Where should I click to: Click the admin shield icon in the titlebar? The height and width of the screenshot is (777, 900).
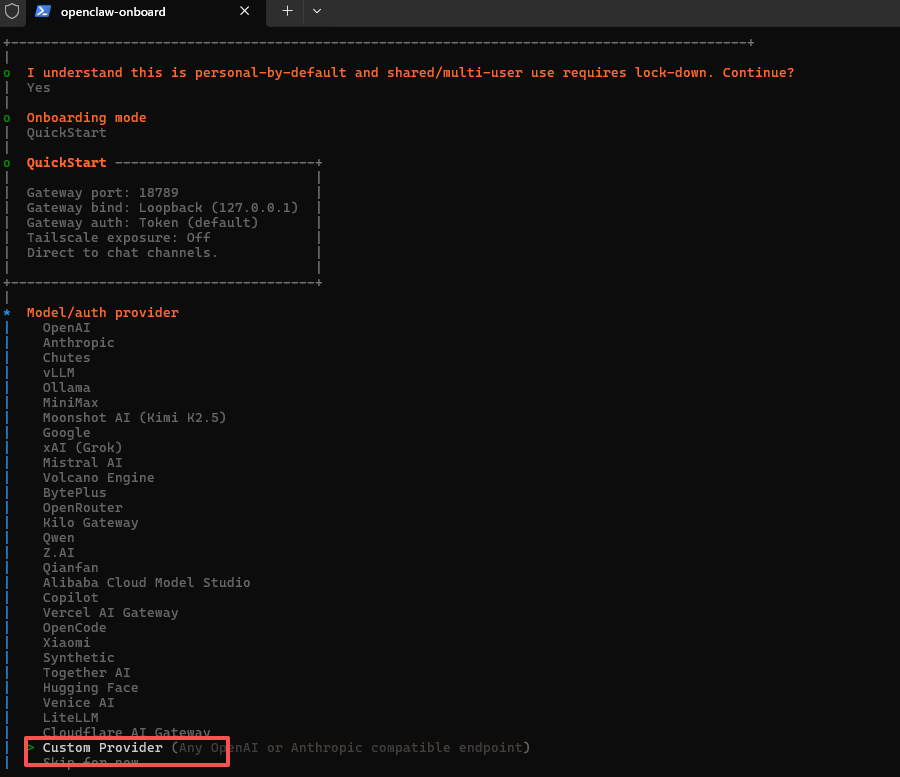point(11,12)
